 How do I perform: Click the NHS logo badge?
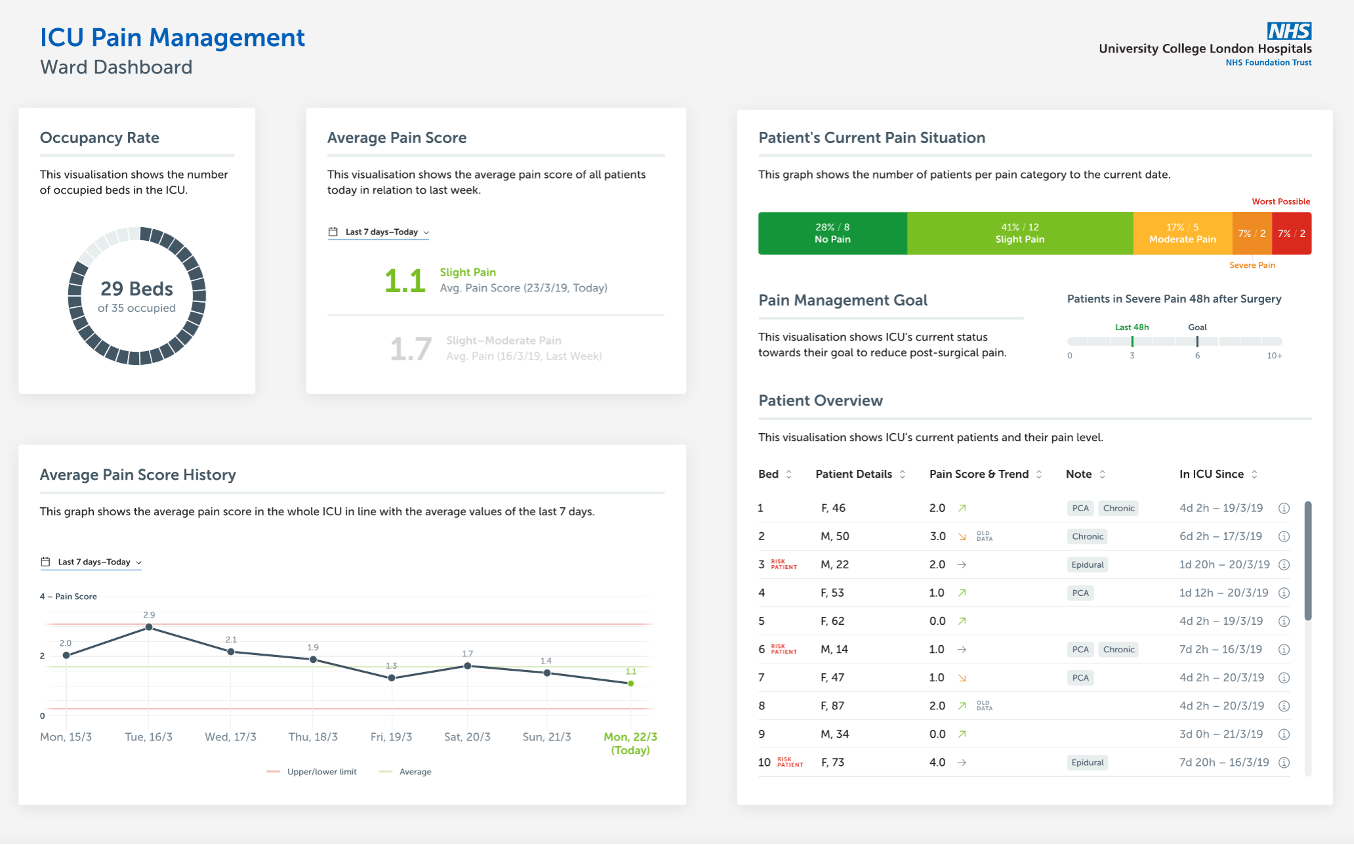click(1289, 31)
